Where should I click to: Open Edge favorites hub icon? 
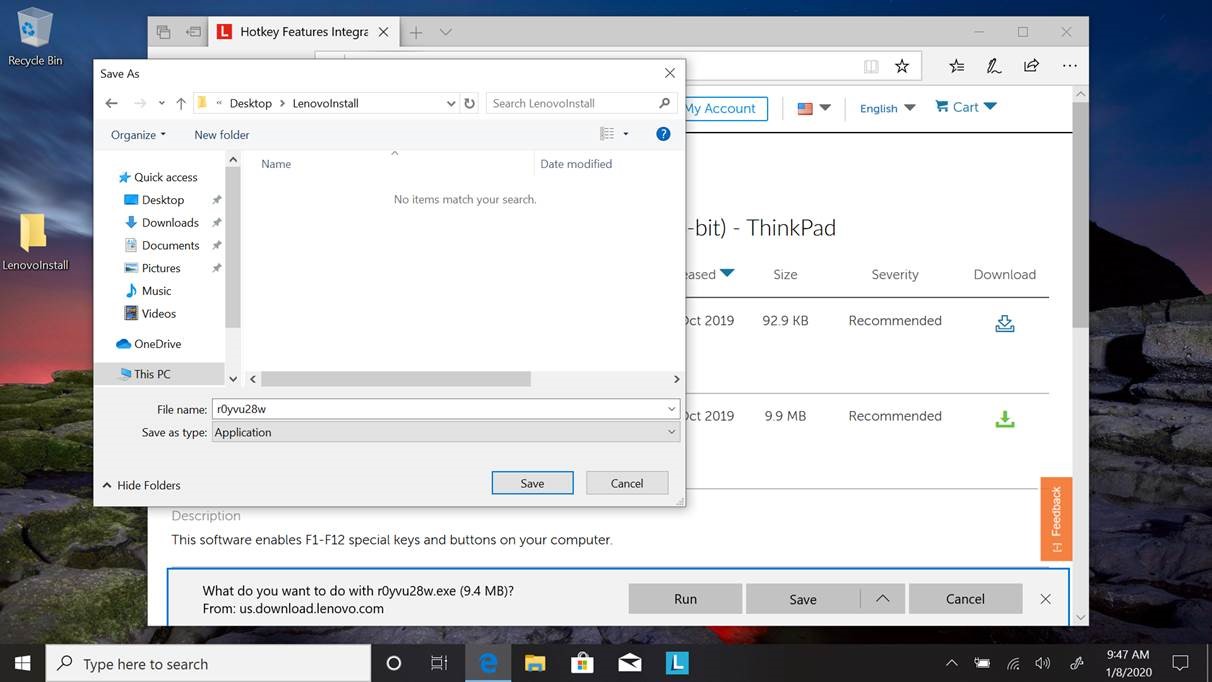pyautogui.click(x=957, y=66)
